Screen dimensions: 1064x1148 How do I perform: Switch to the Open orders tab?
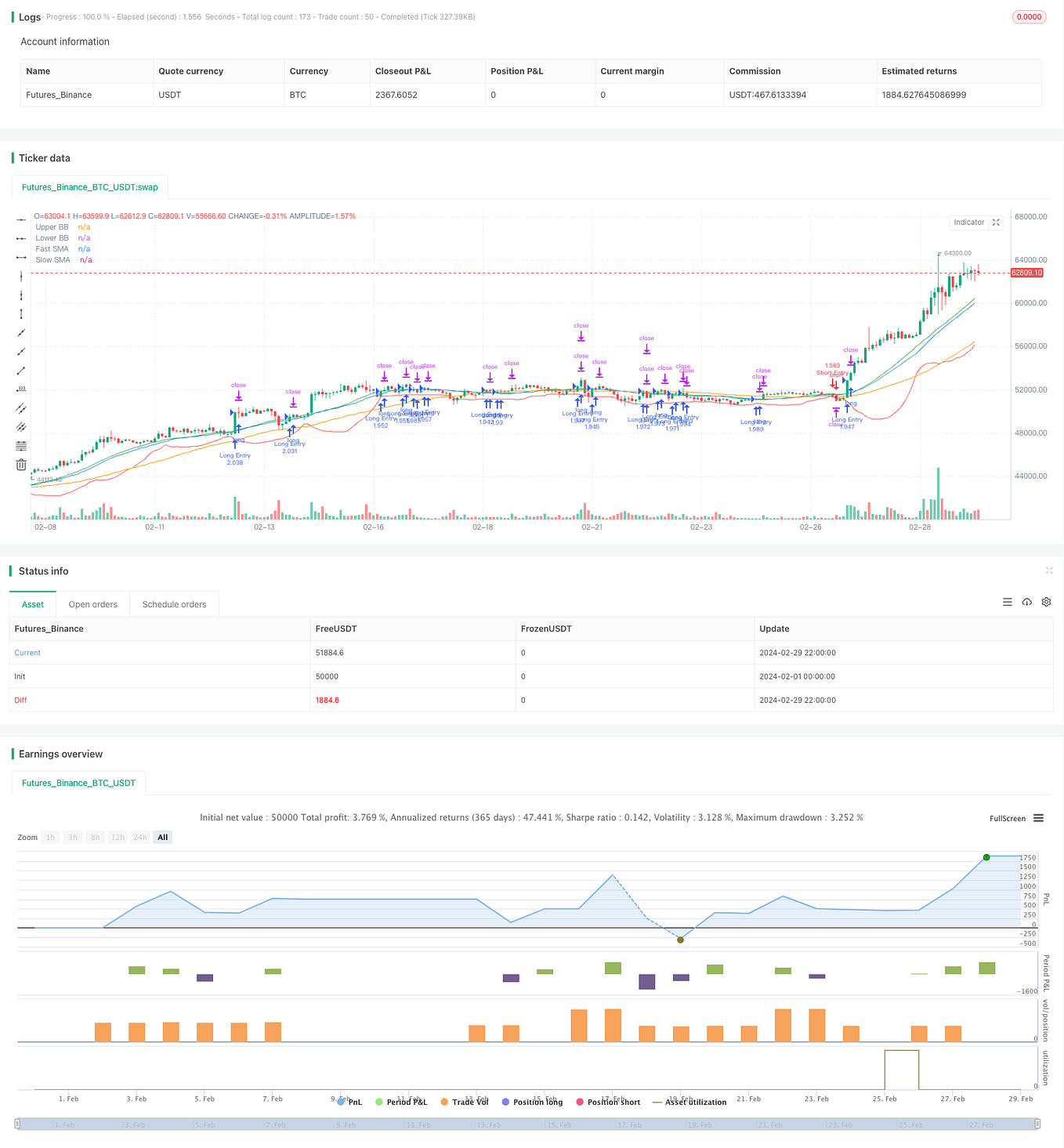click(92, 603)
